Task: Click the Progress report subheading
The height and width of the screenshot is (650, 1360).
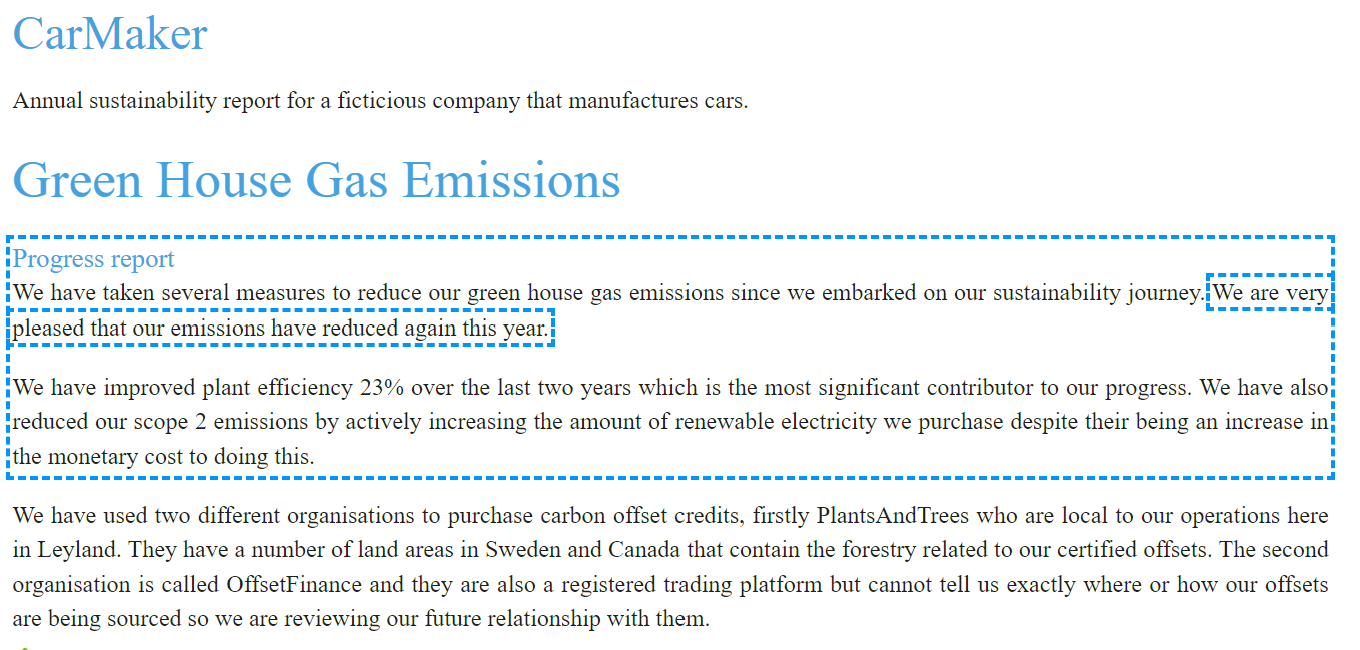Action: (x=94, y=259)
